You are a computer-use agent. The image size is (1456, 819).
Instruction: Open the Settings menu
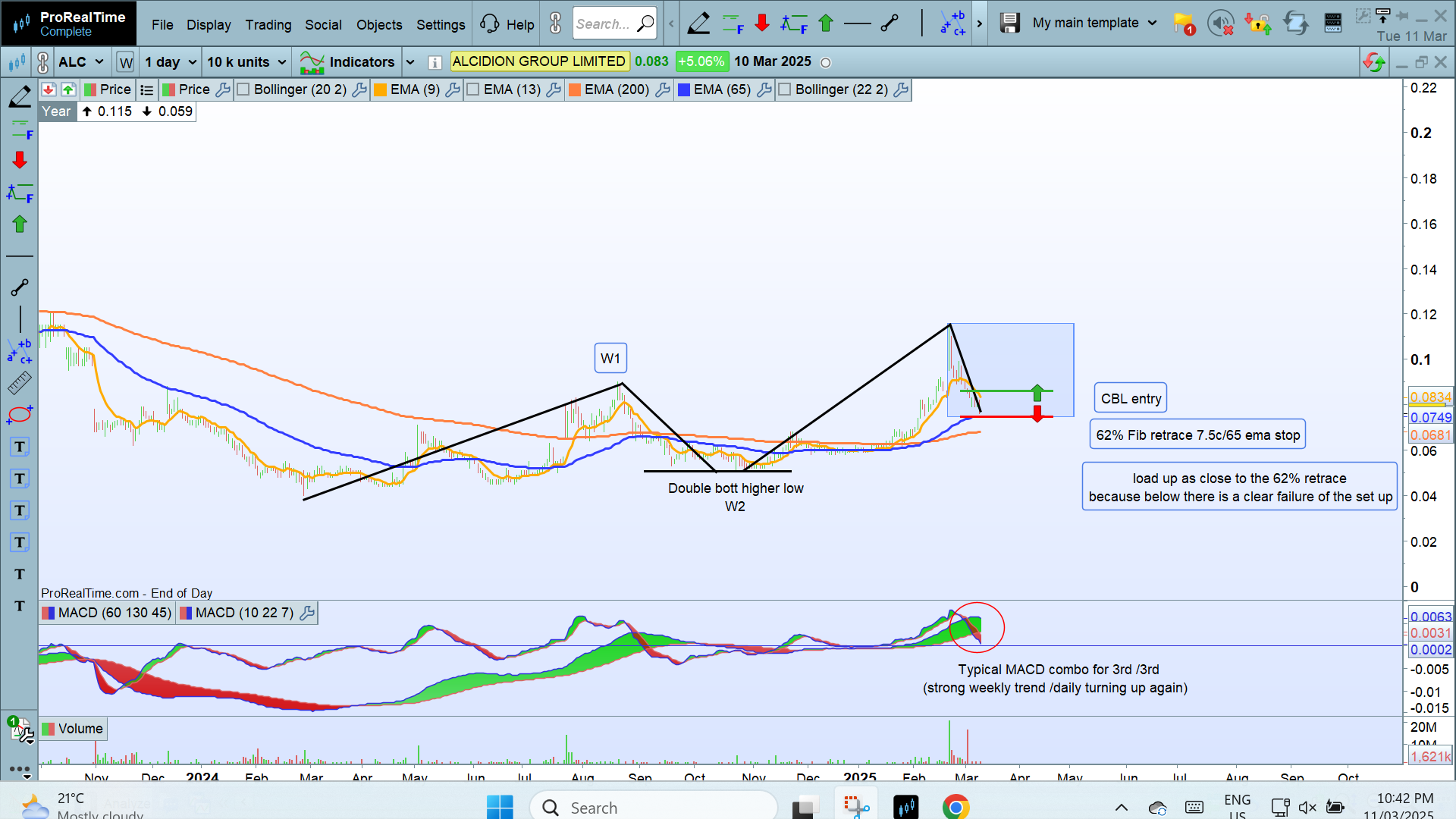pos(441,24)
